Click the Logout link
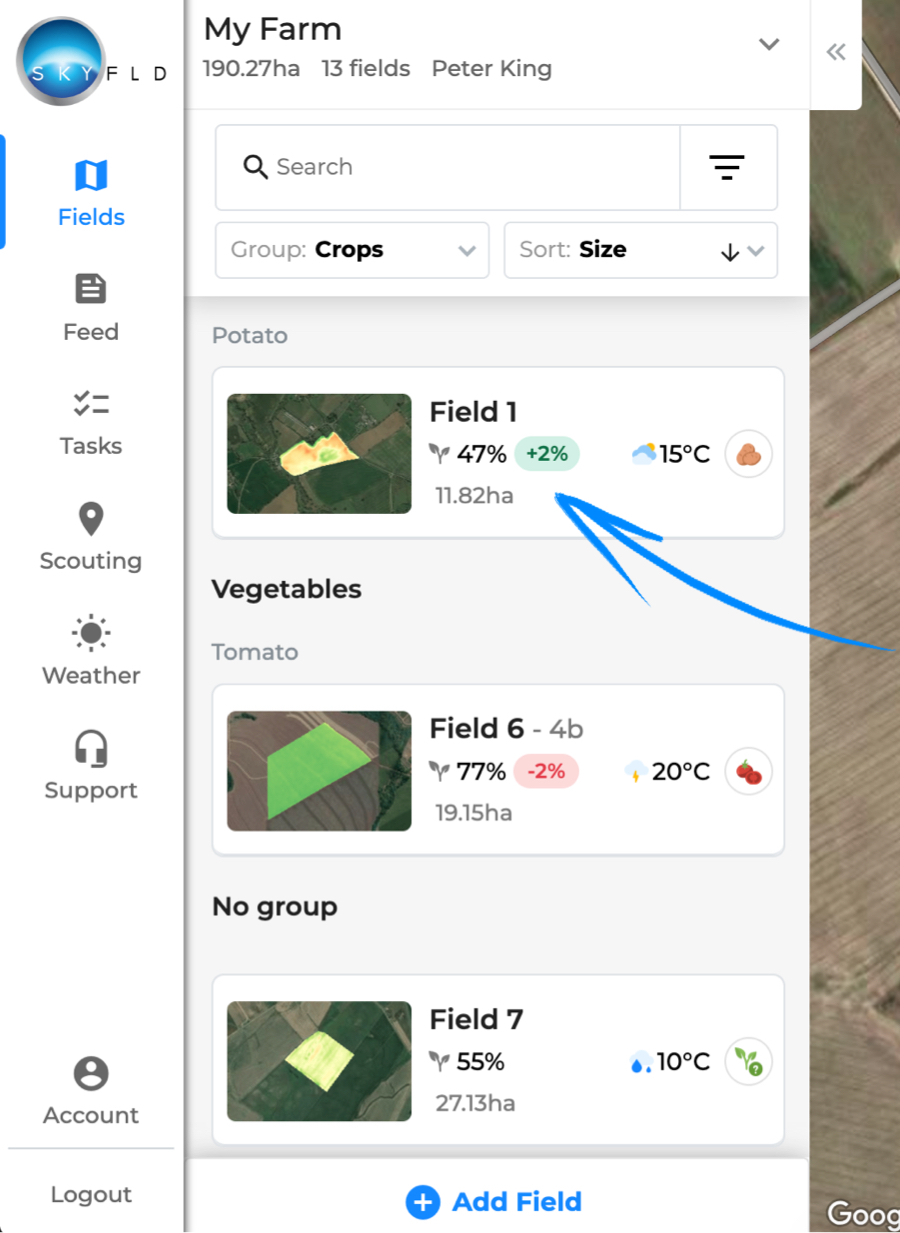This screenshot has height=1233, width=900. tap(91, 1194)
